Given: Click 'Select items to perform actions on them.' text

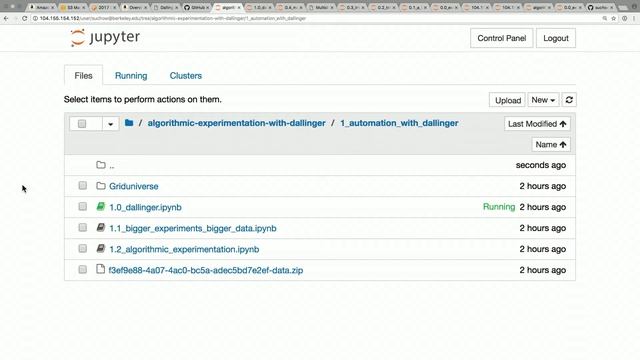Looking at the screenshot, I should pyautogui.click(x=142, y=99).
